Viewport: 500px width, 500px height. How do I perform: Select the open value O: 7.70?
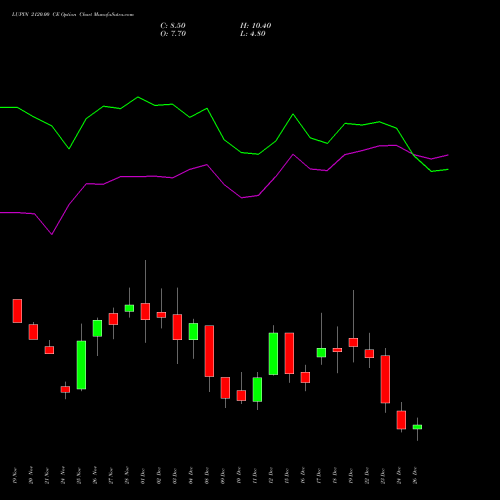click(x=173, y=34)
